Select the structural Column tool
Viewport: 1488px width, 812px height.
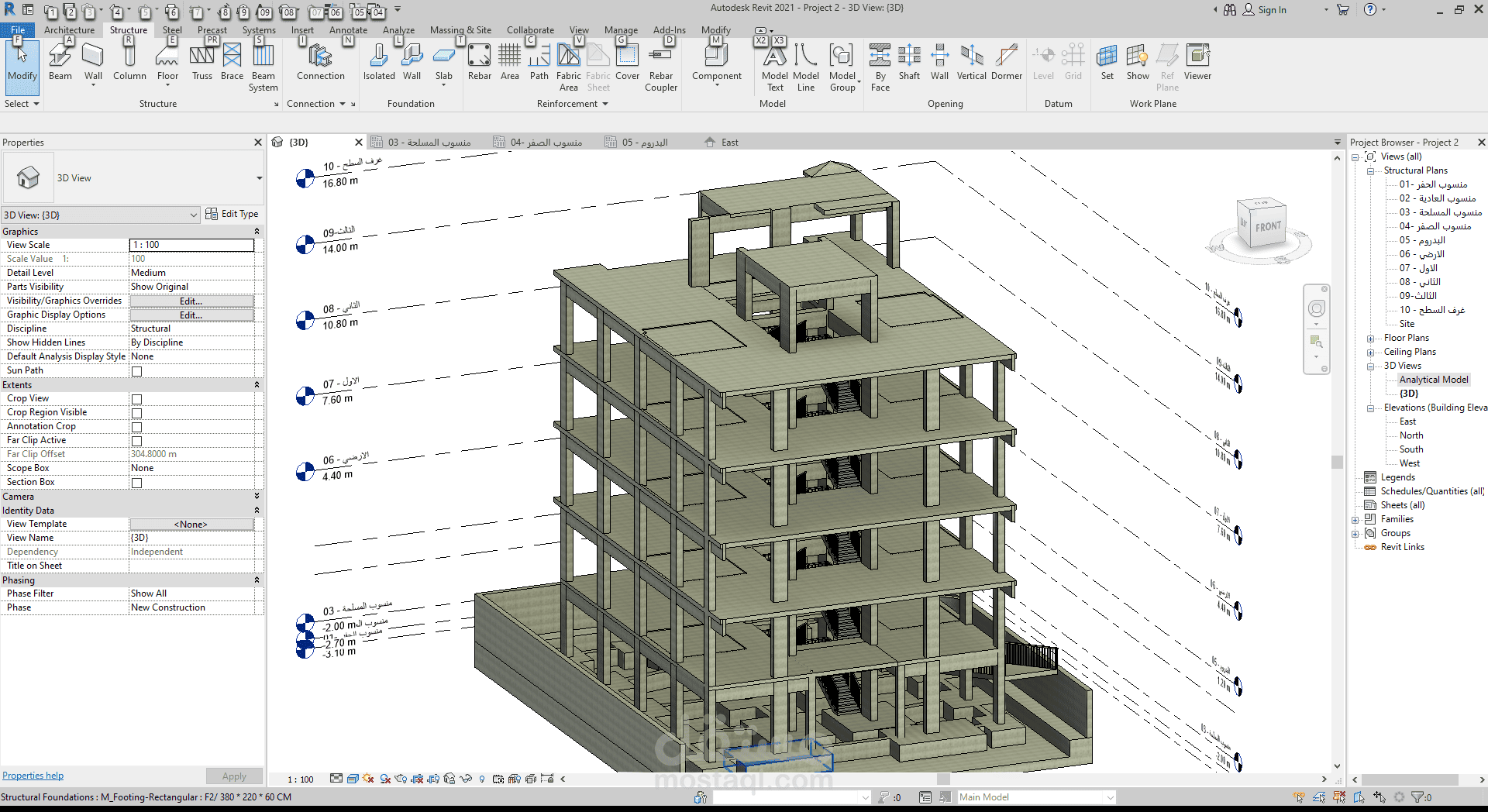tap(129, 62)
